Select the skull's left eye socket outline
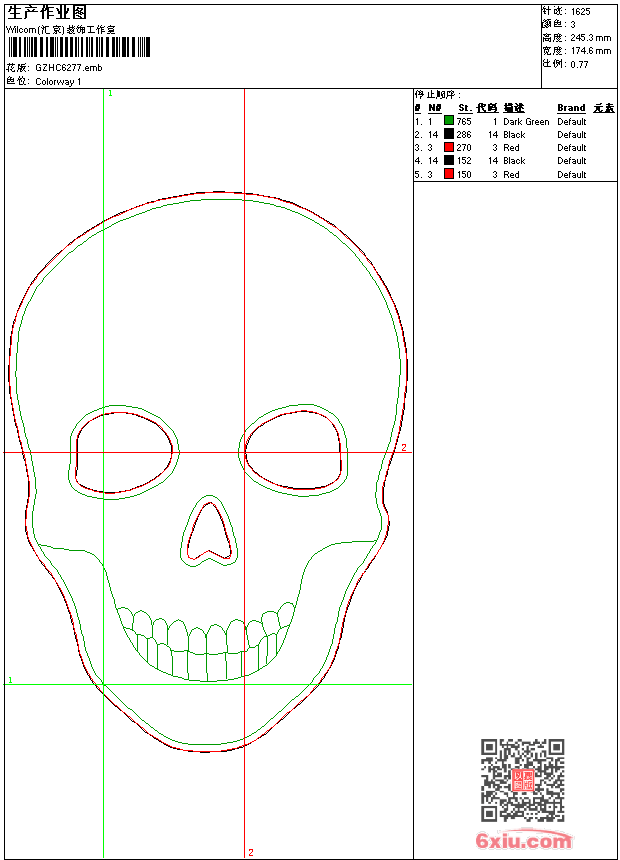 click(x=123, y=450)
